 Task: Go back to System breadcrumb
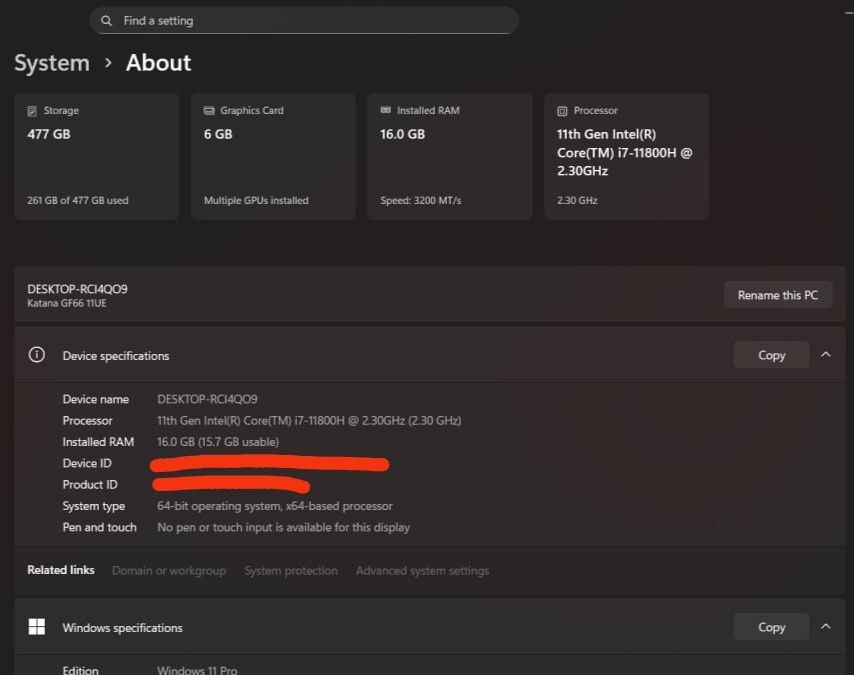pos(52,63)
